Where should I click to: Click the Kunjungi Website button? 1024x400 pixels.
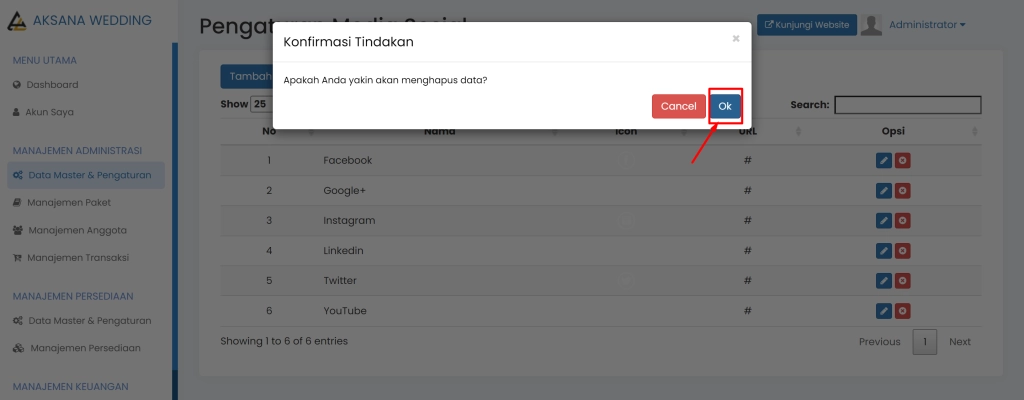click(x=806, y=25)
